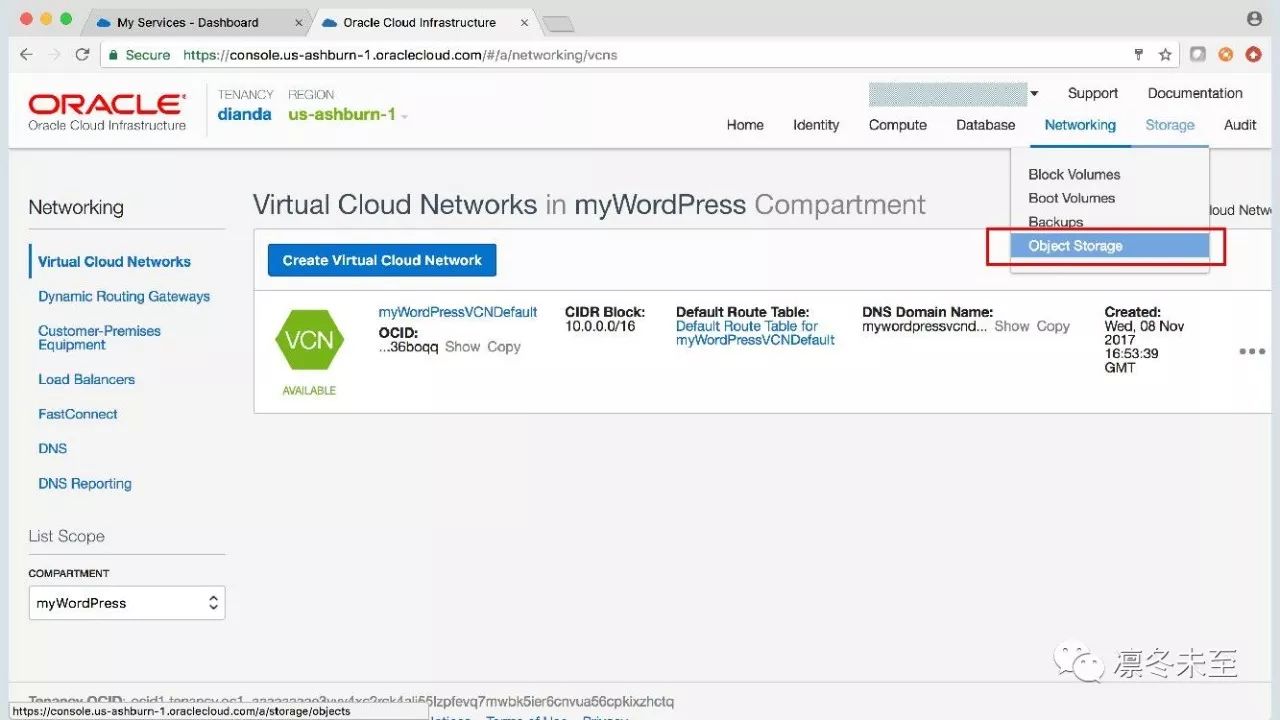Screen dimensions: 1280x720
Task: Open the user account dropdown arrow
Action: click(x=1034, y=94)
